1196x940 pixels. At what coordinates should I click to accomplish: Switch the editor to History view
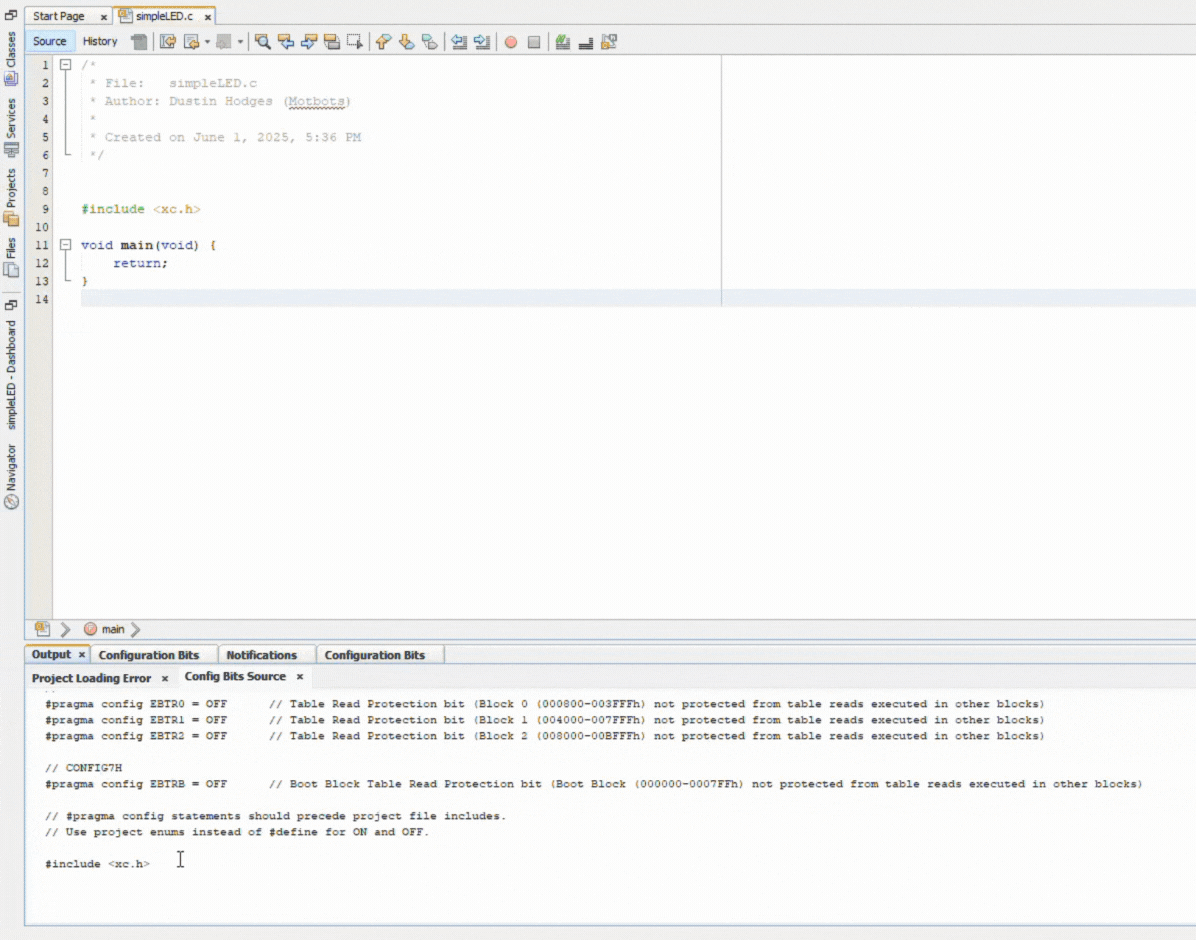tap(100, 41)
